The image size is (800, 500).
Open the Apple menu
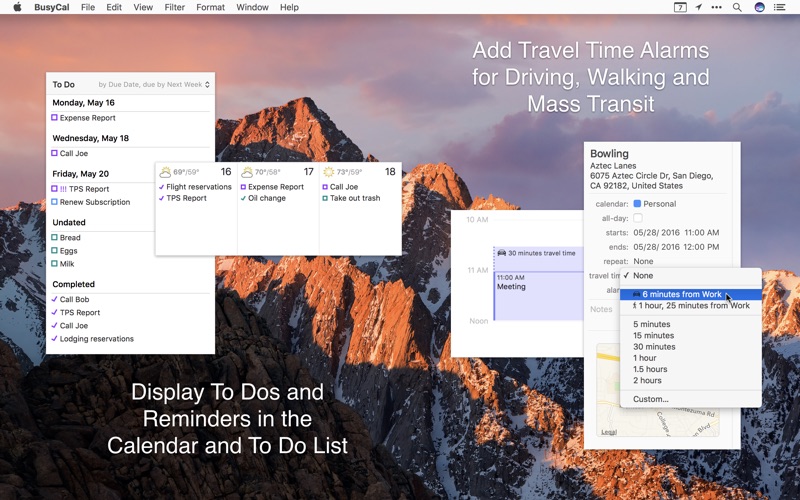[17, 7]
